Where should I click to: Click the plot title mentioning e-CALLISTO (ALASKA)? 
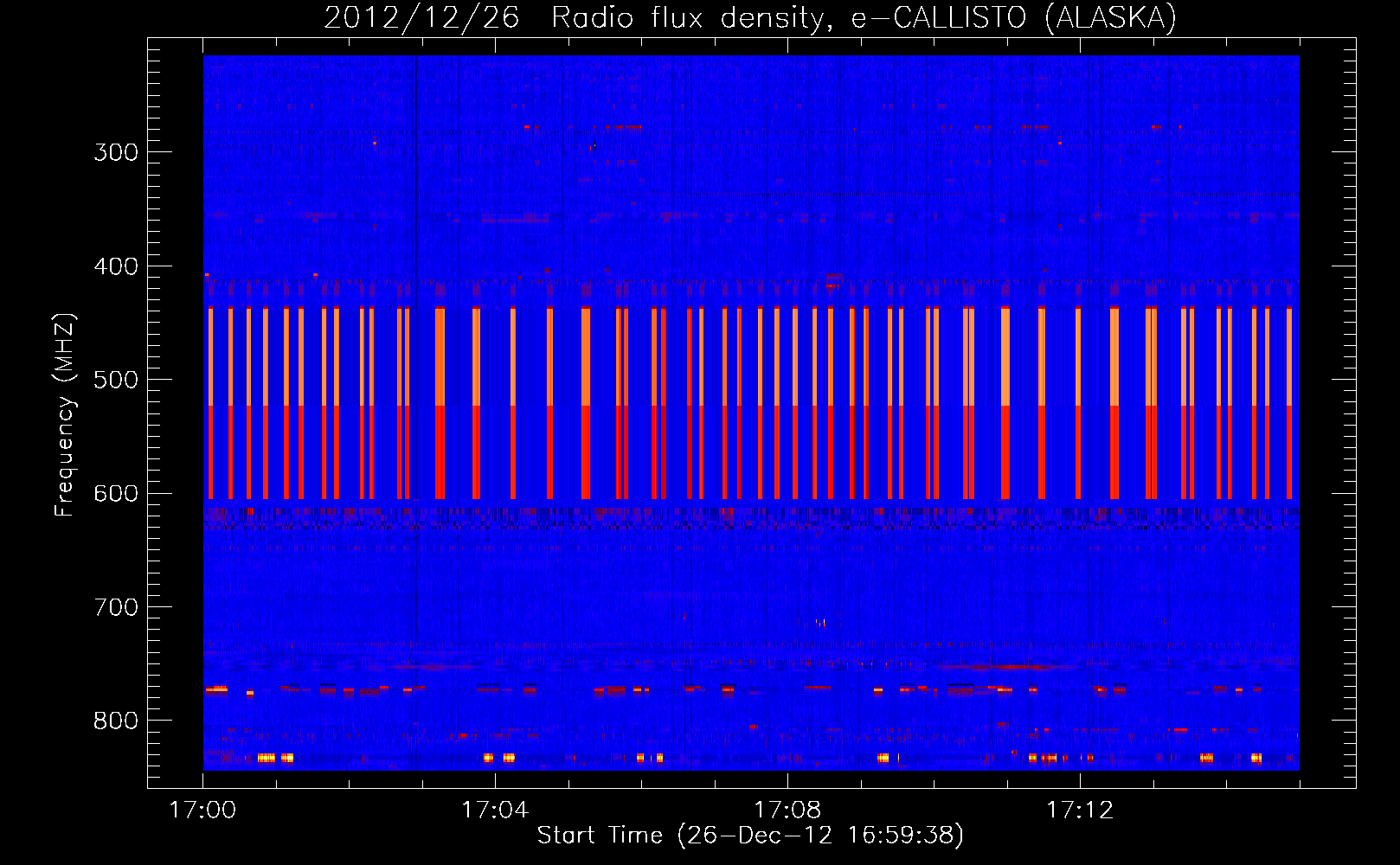750,17
